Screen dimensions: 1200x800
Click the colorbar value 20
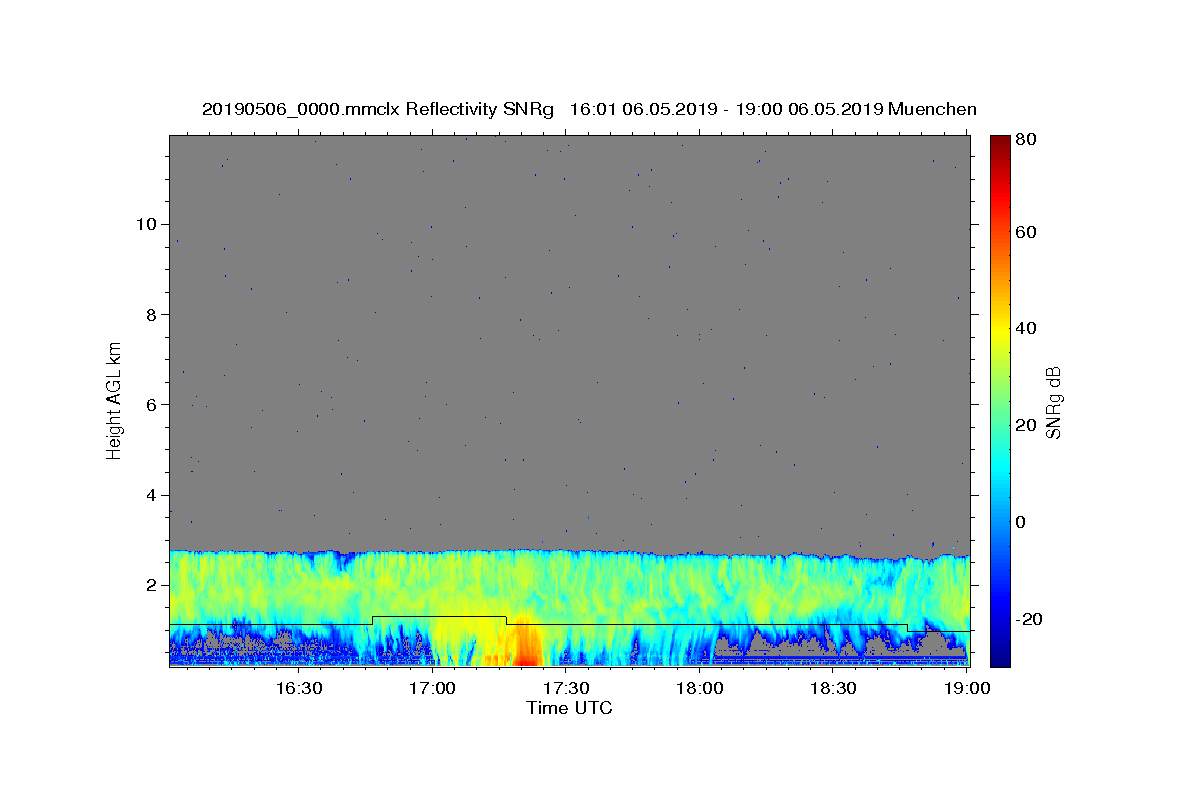(1026, 425)
